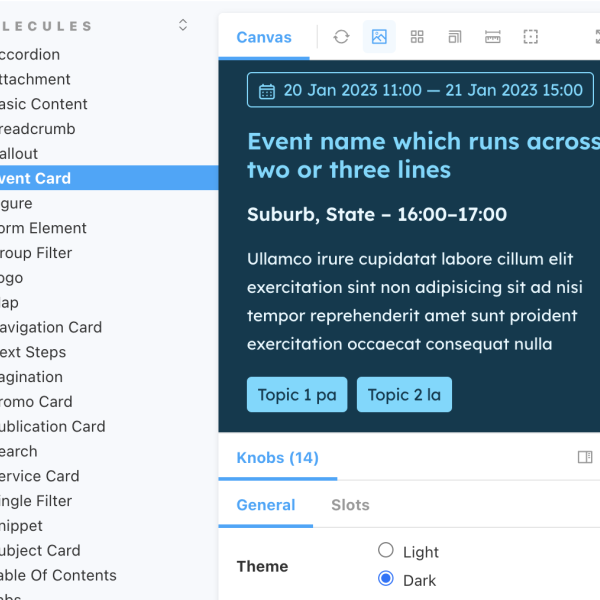Toggle the background change image icon
The image size is (600, 600).
tap(379, 37)
